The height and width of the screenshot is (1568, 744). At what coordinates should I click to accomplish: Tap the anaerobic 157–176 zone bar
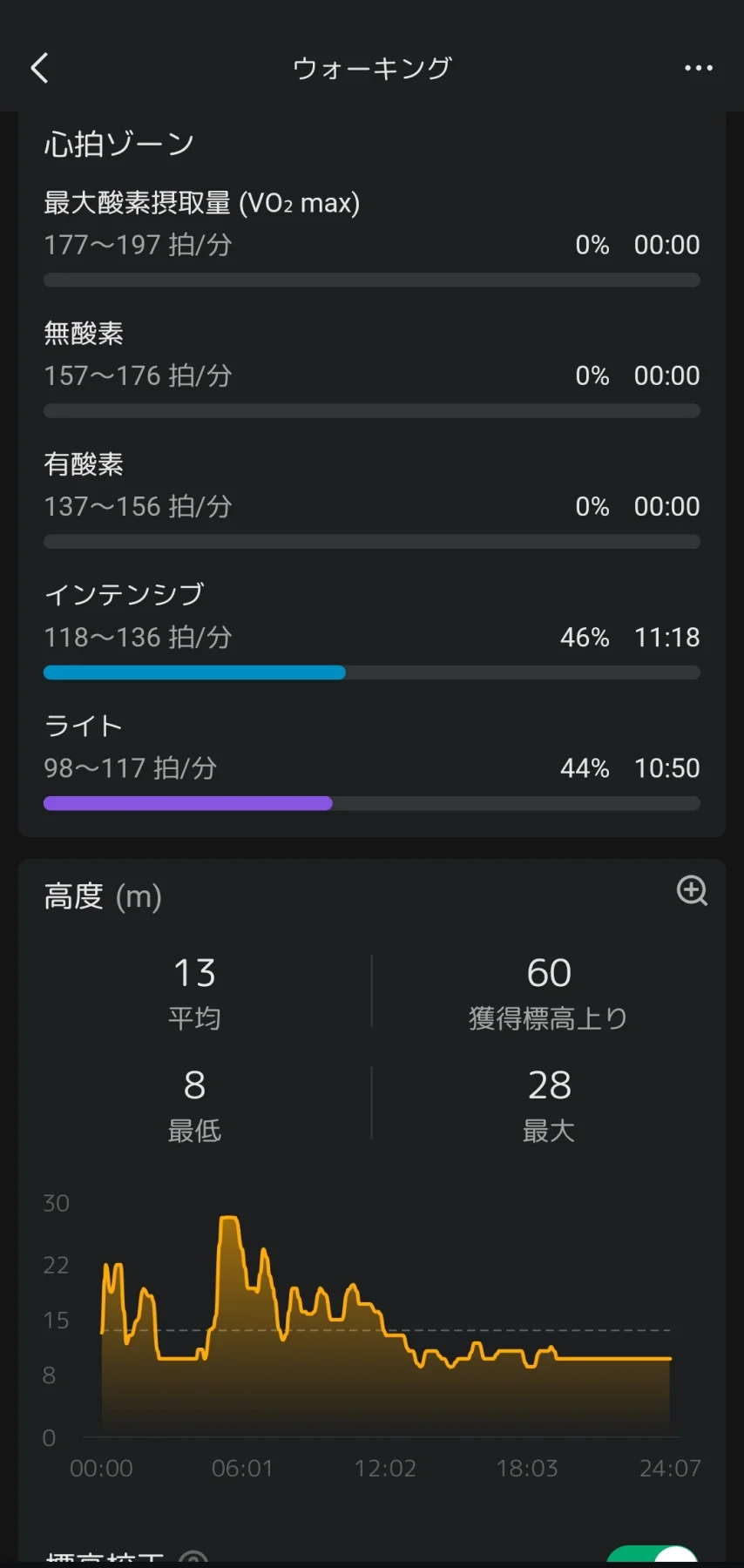pos(372,411)
